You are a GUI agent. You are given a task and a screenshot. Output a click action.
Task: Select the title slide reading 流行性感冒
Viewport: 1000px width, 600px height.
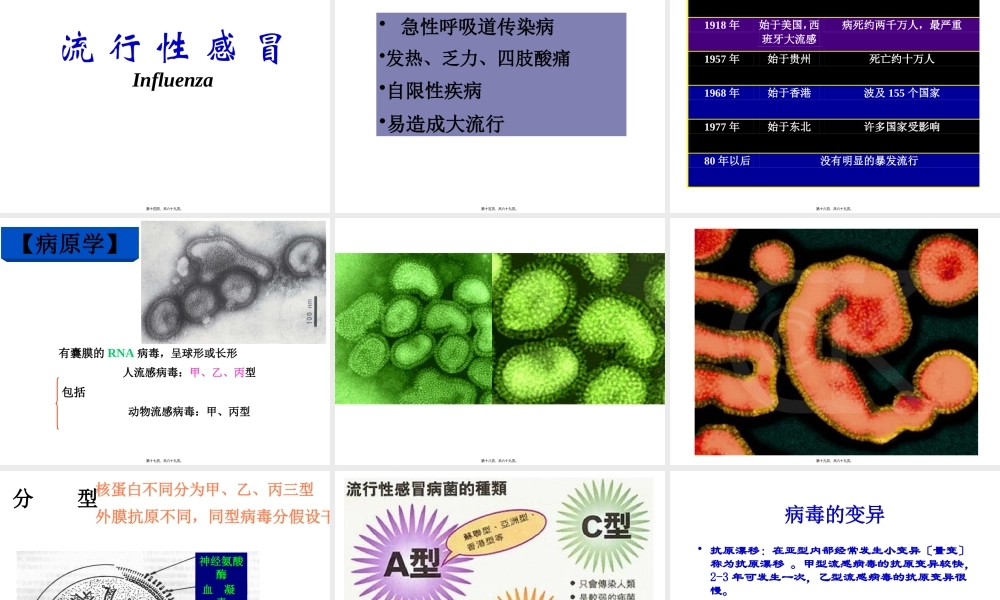[x=173, y=45]
